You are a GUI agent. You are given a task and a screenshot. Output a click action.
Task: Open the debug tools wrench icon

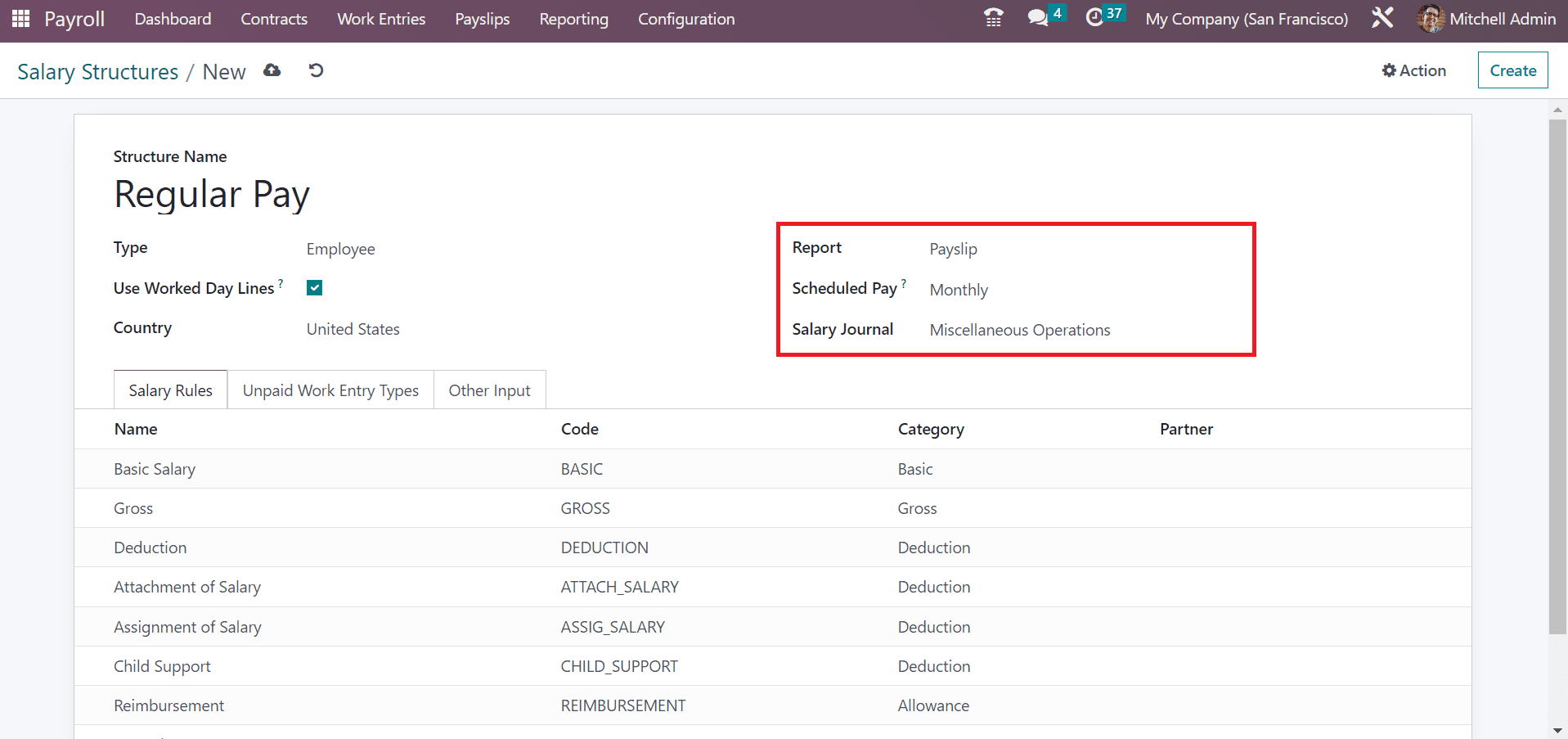point(1382,18)
